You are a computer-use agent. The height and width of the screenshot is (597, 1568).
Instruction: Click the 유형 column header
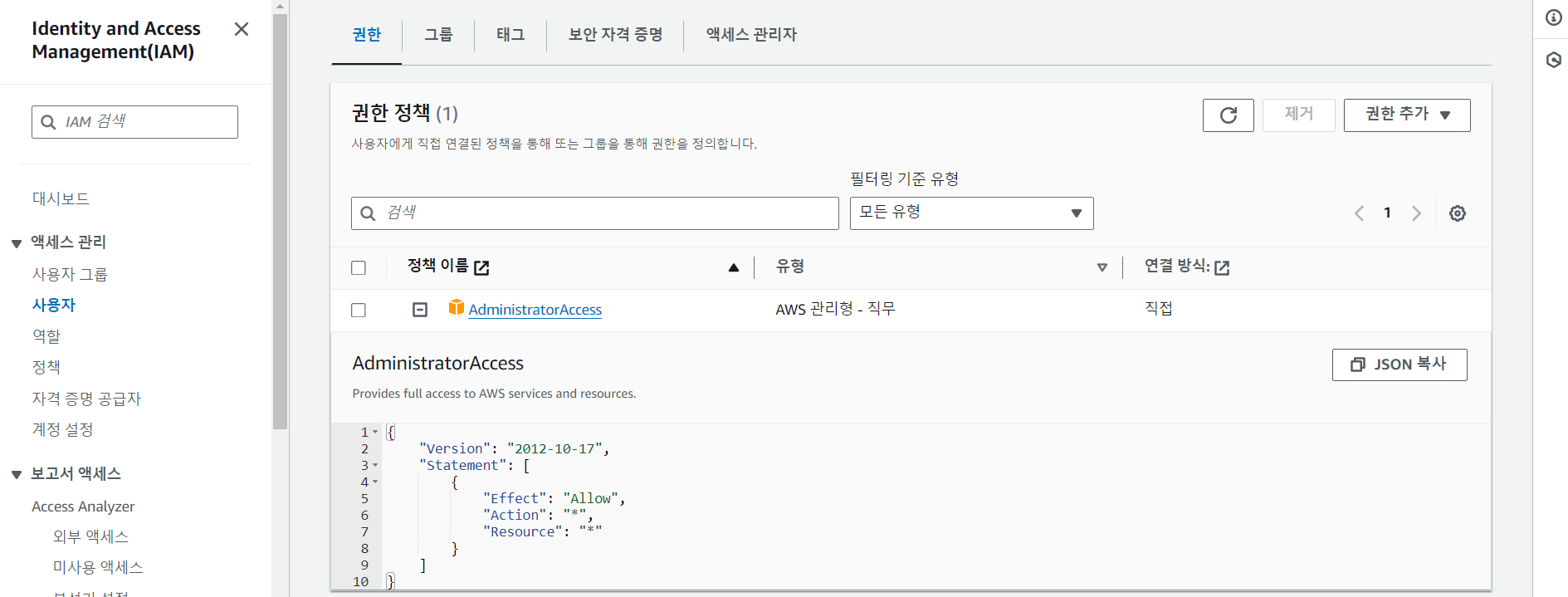click(x=789, y=267)
